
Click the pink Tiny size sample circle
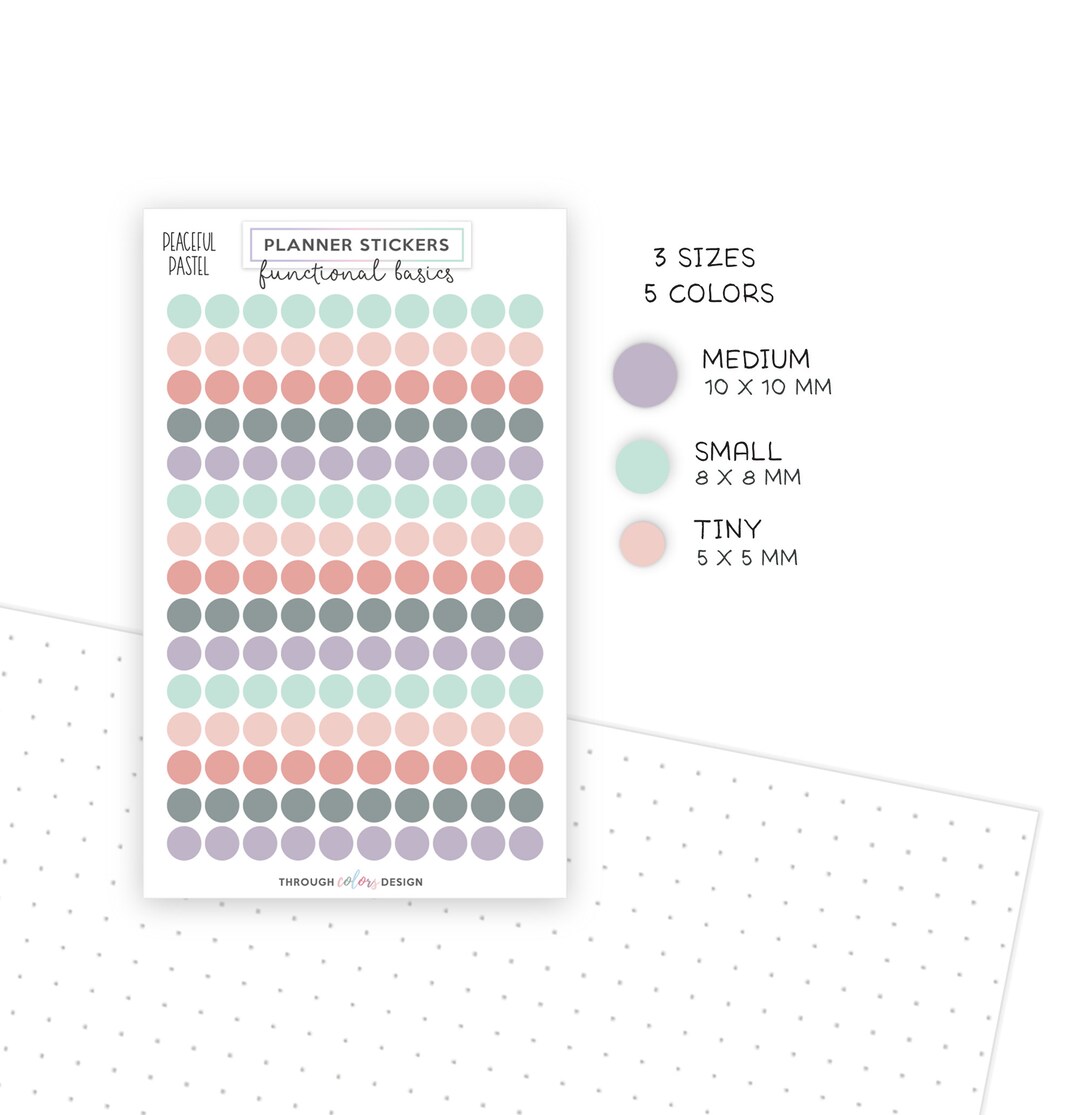click(642, 543)
